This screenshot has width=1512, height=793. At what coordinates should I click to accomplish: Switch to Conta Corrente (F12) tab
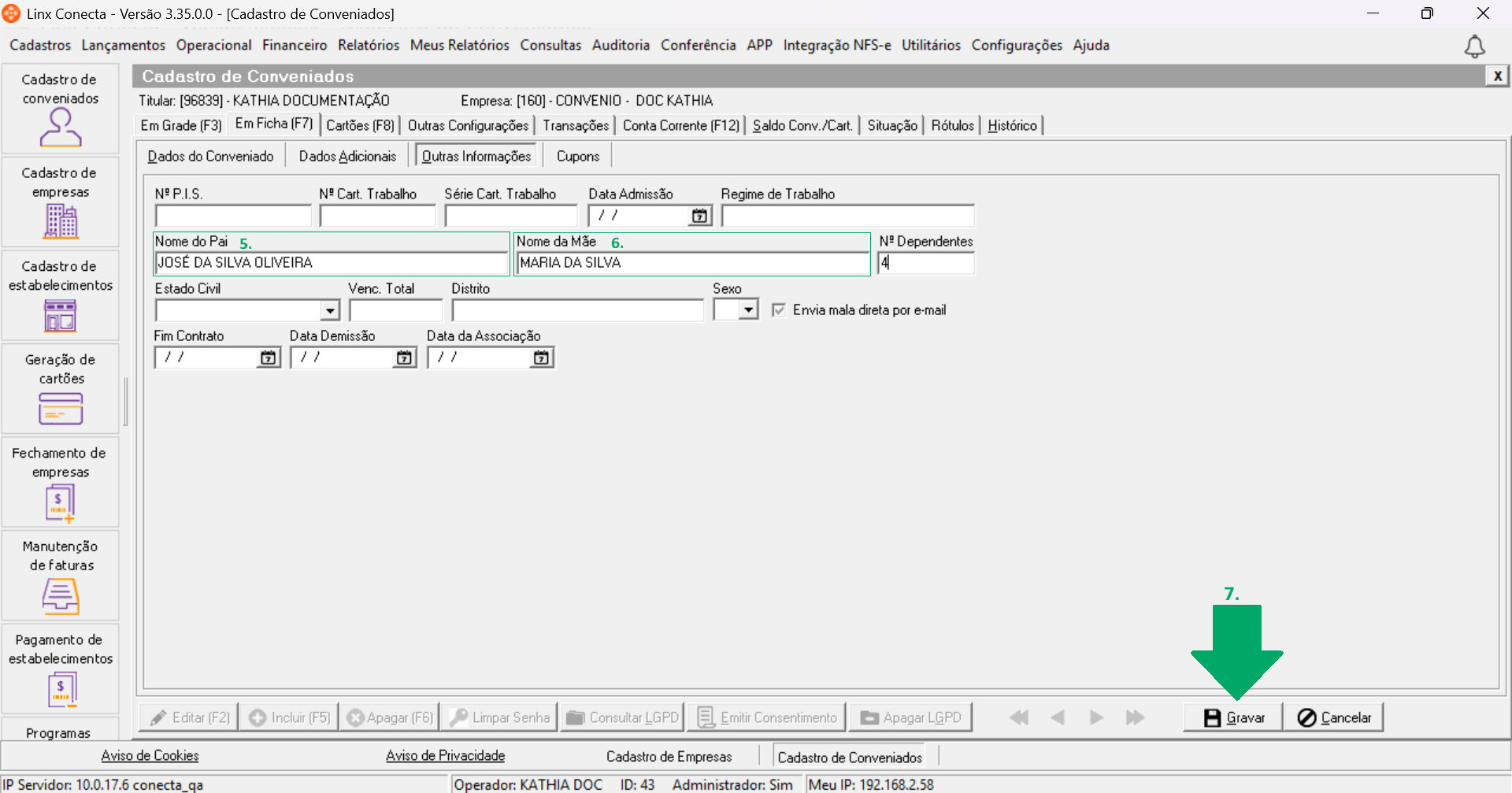coord(681,125)
